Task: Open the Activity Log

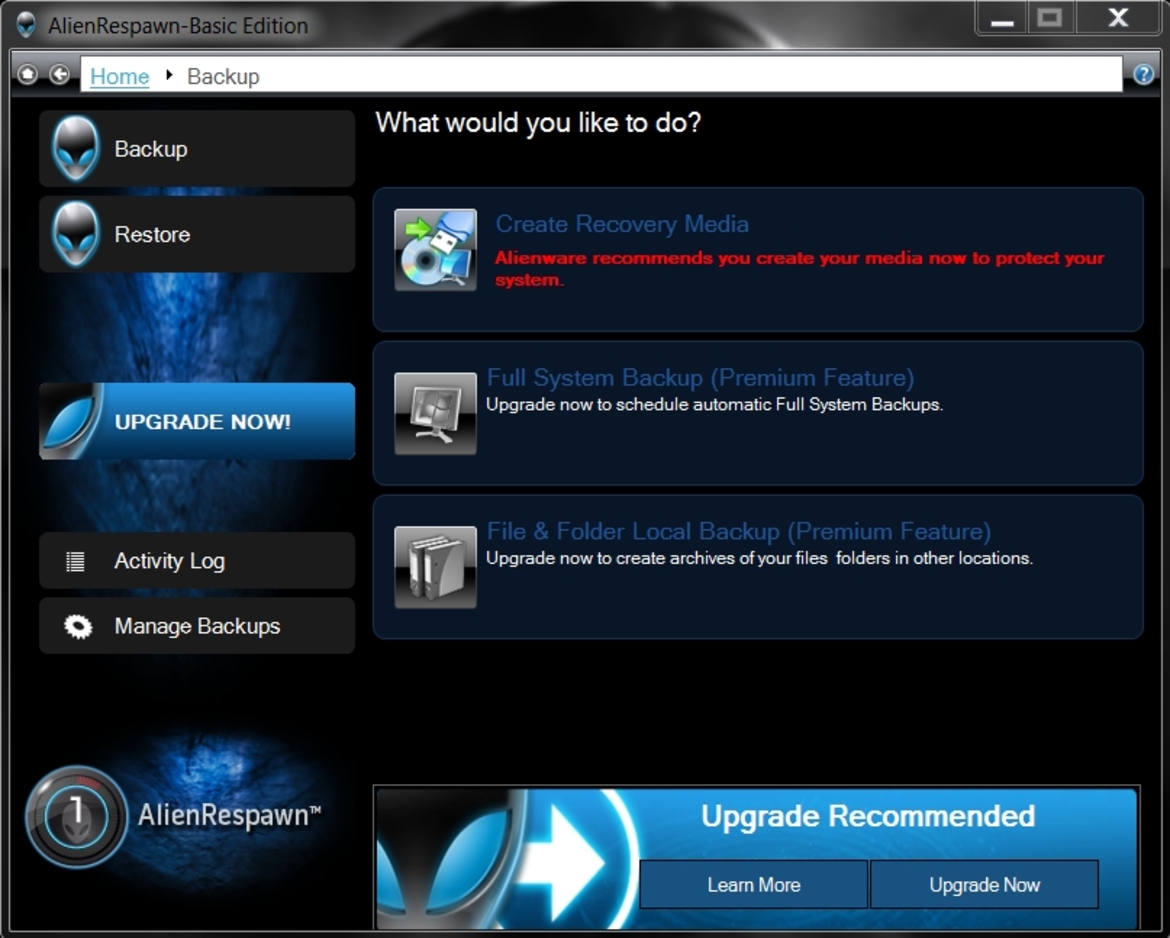Action: (197, 560)
